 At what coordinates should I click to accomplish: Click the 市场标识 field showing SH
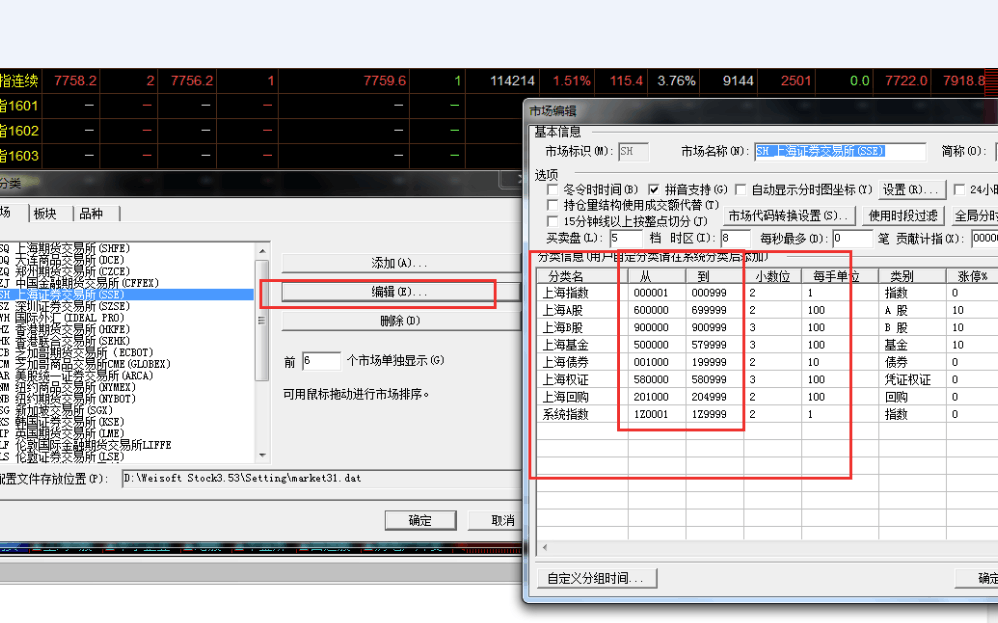tap(633, 151)
